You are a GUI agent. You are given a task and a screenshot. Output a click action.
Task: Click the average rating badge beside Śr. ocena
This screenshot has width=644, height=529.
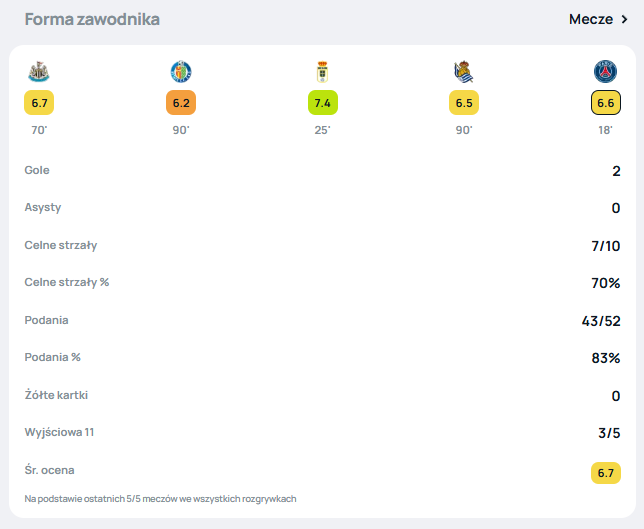[606, 472]
